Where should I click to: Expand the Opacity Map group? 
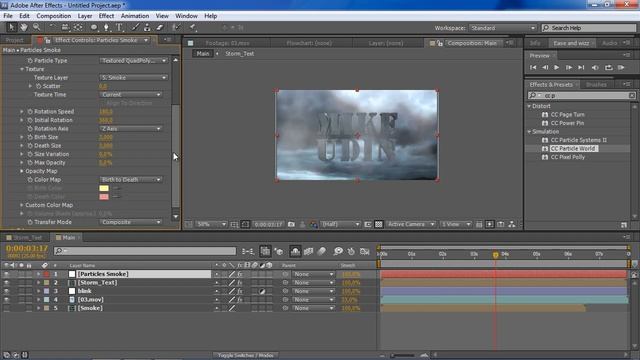click(x=22, y=171)
